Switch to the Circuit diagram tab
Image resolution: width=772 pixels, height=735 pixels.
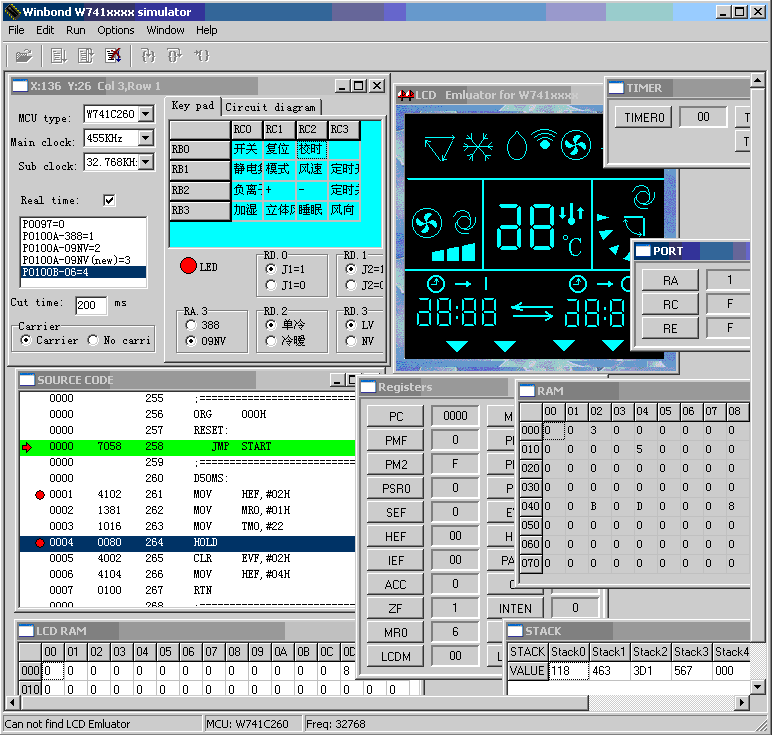[x=270, y=107]
